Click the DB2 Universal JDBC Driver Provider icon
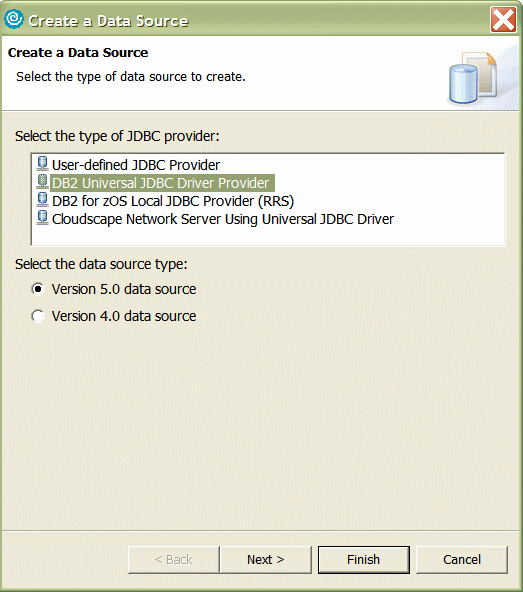Screen dimensions: 523x592 tap(42, 182)
